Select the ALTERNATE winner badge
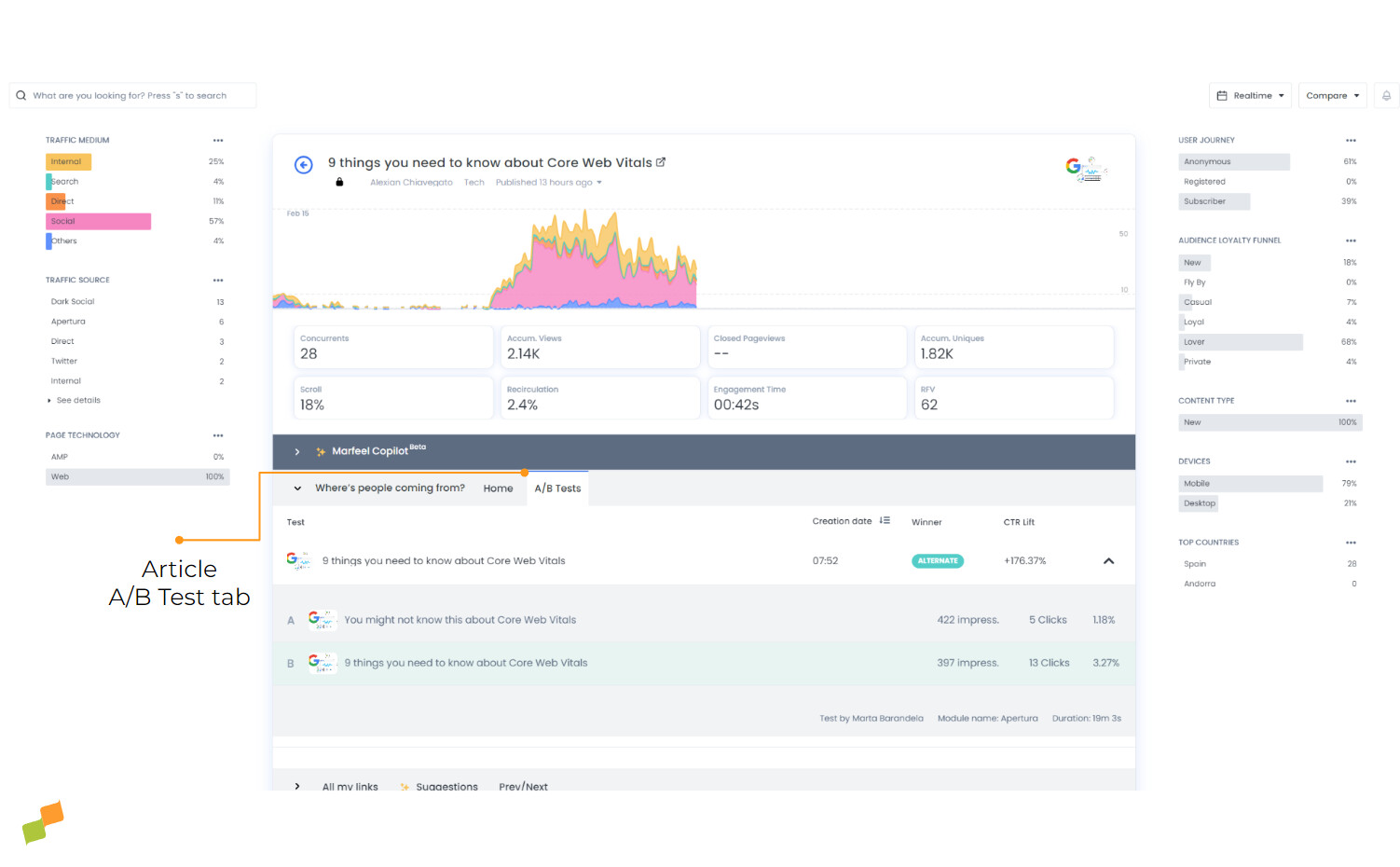Viewport: 1400px width, 867px height. (x=938, y=560)
